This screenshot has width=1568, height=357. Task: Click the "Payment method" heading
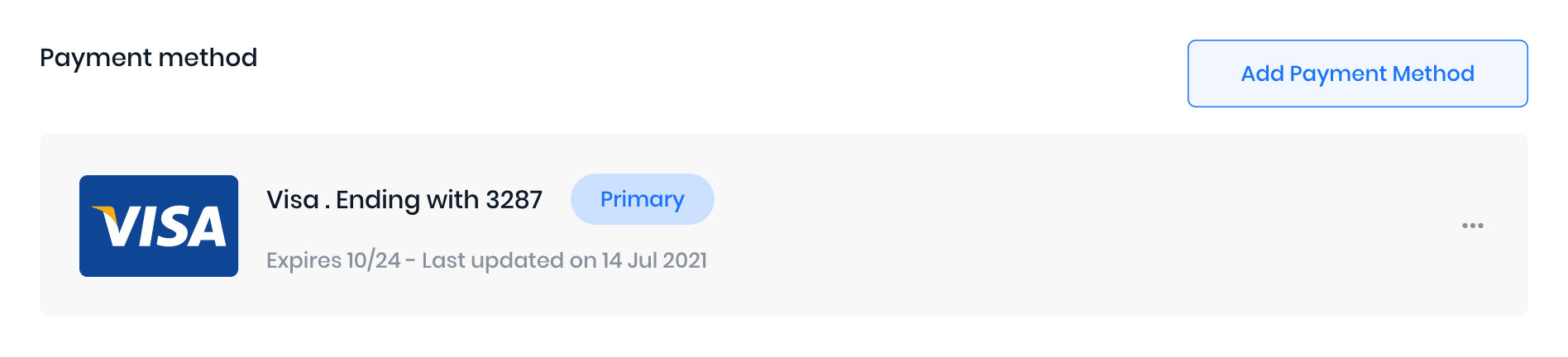(x=149, y=58)
